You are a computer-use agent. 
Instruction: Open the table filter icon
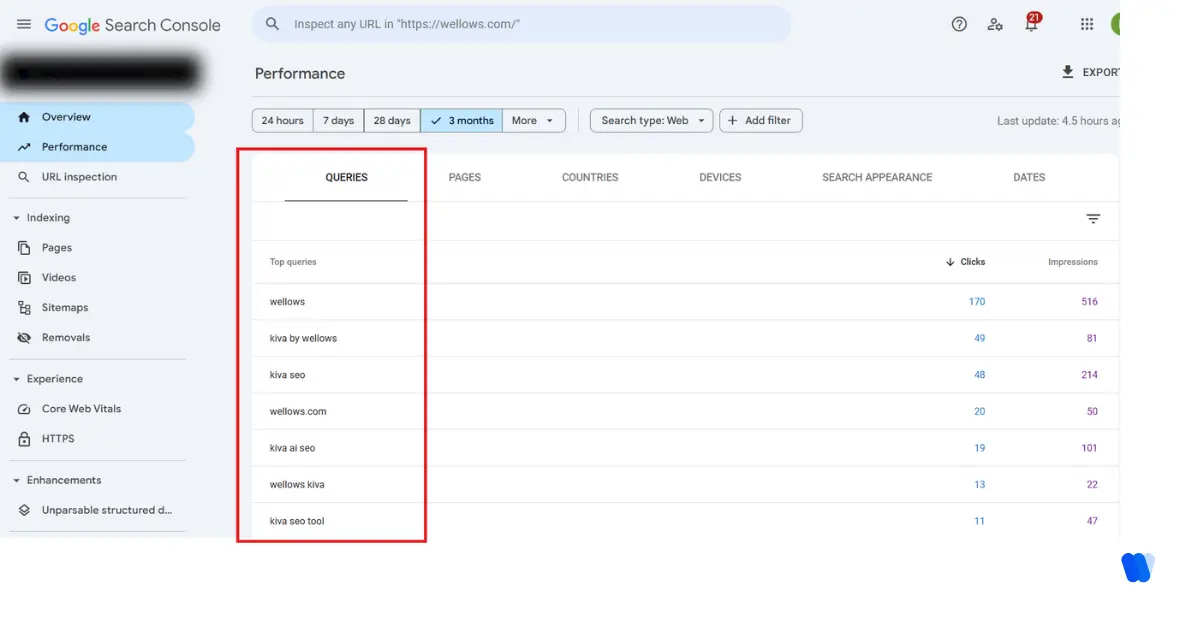coord(1093,218)
